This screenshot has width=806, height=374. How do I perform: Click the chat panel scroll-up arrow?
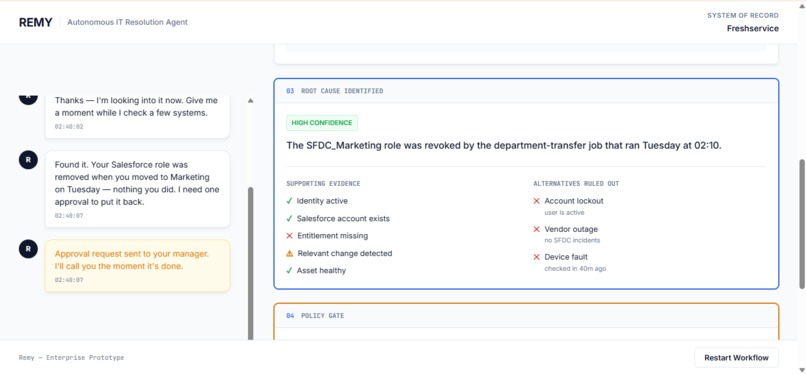pos(250,101)
